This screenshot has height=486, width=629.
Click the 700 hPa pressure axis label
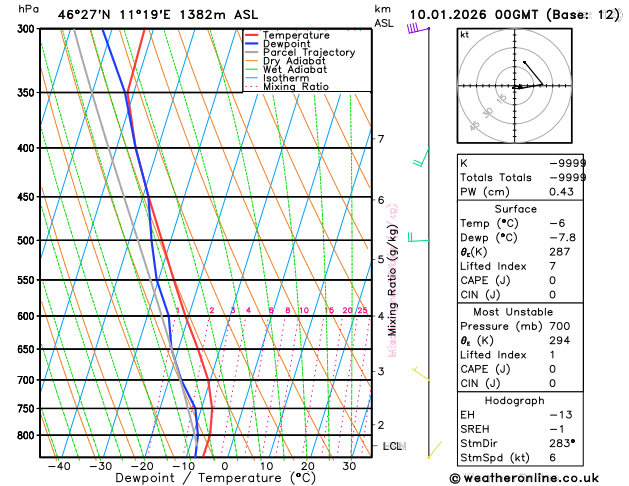[x=28, y=380]
